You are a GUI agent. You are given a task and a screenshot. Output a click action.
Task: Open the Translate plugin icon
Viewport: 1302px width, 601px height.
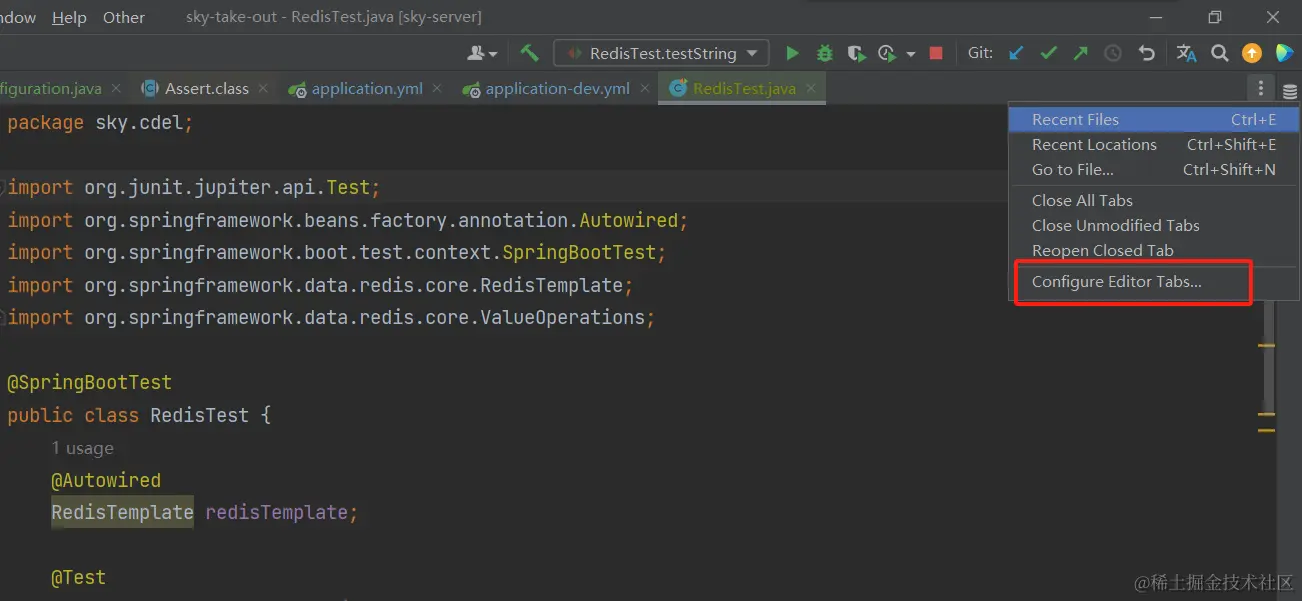click(1186, 53)
